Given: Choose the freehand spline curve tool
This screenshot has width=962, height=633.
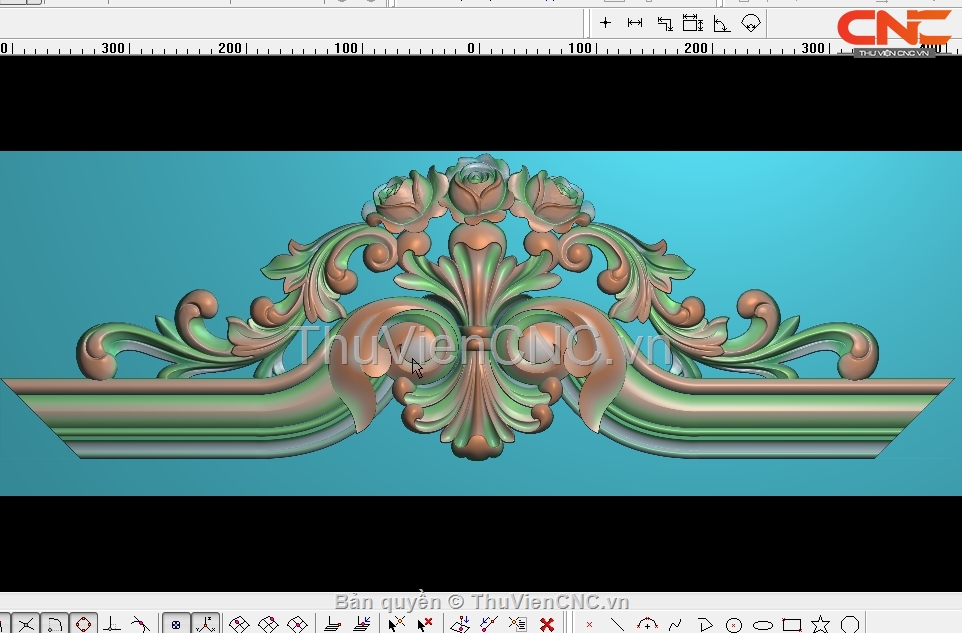Looking at the screenshot, I should [x=676, y=625].
